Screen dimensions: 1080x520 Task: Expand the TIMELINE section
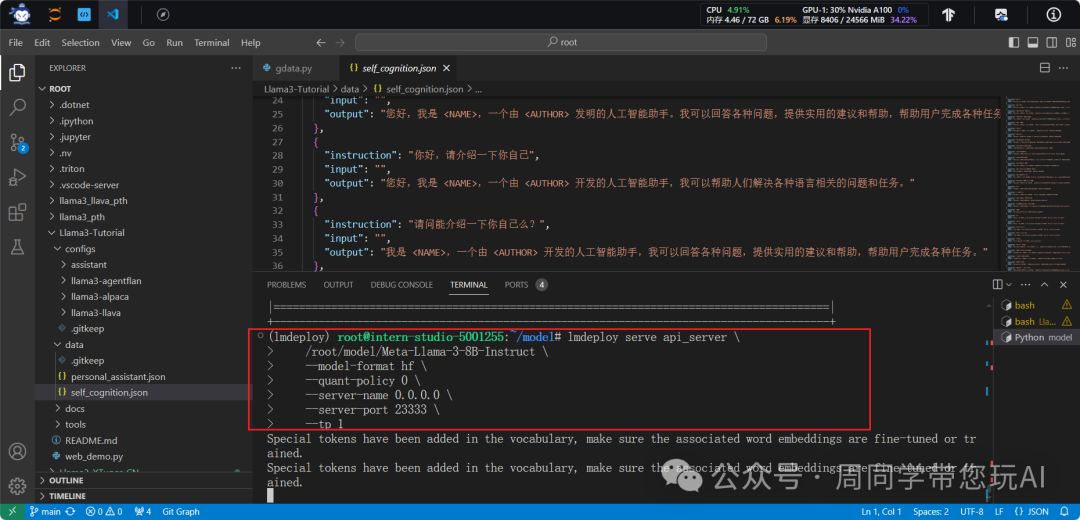point(143,496)
